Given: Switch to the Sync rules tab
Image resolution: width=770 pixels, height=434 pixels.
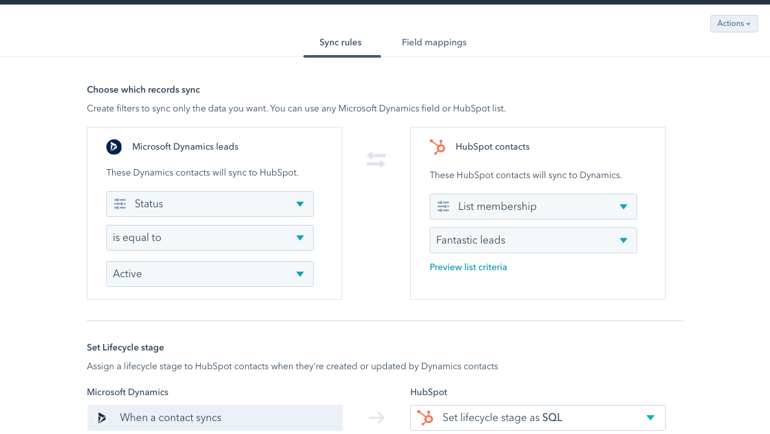Looking at the screenshot, I should pyautogui.click(x=340, y=43).
